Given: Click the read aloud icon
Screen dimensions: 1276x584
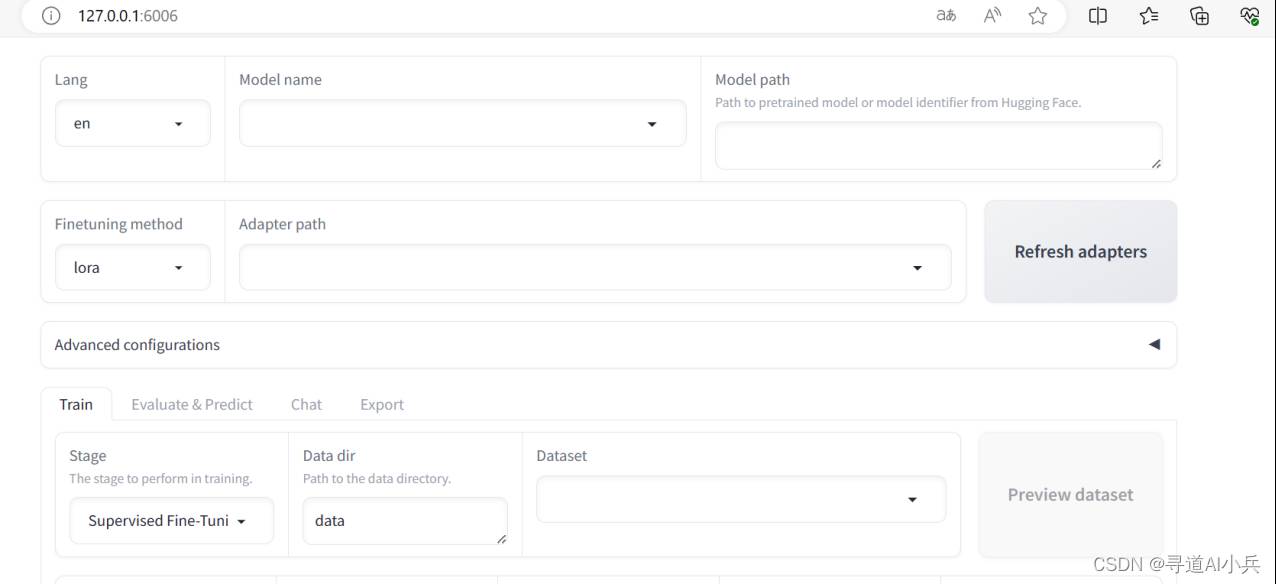Looking at the screenshot, I should 992,15.
